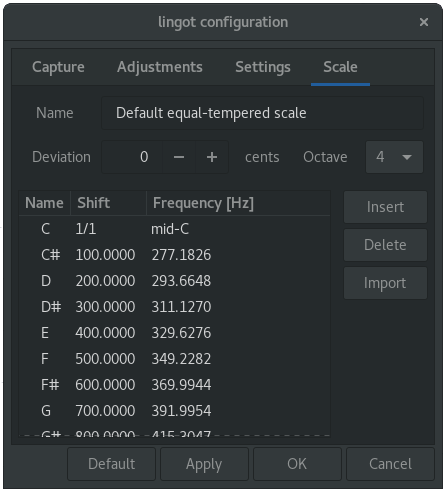Viewport: 446px width, 492px height.
Task: Select the D note name
Action: pyautogui.click(x=46, y=281)
